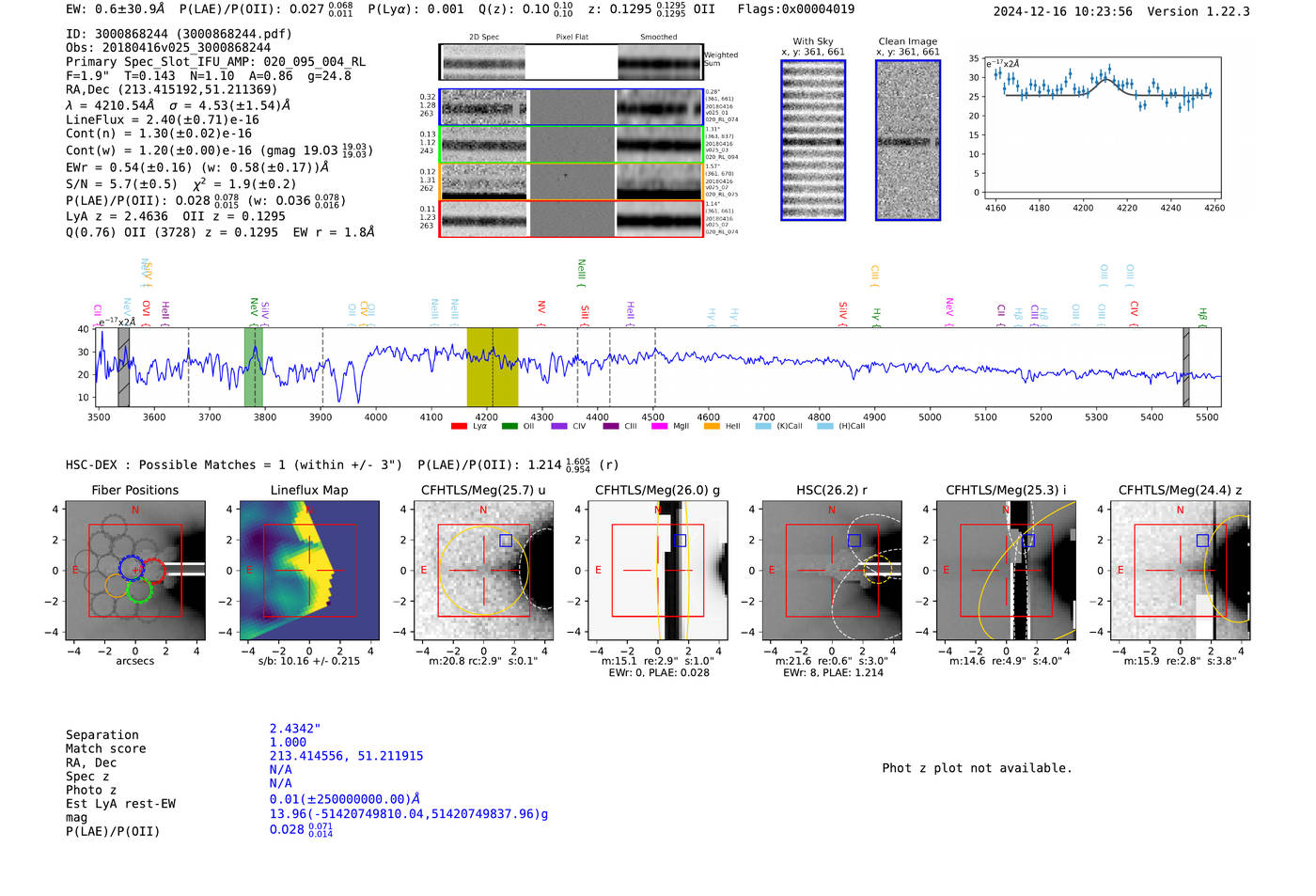Click the Separation value 2.4342"

point(295,729)
